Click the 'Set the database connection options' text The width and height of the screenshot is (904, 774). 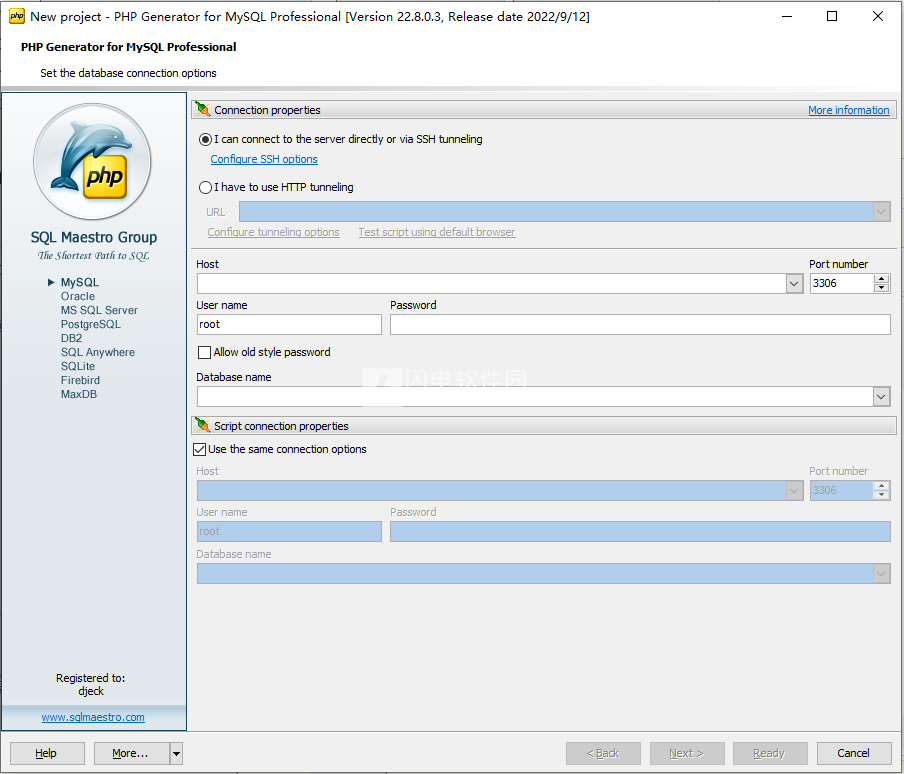tap(128, 73)
